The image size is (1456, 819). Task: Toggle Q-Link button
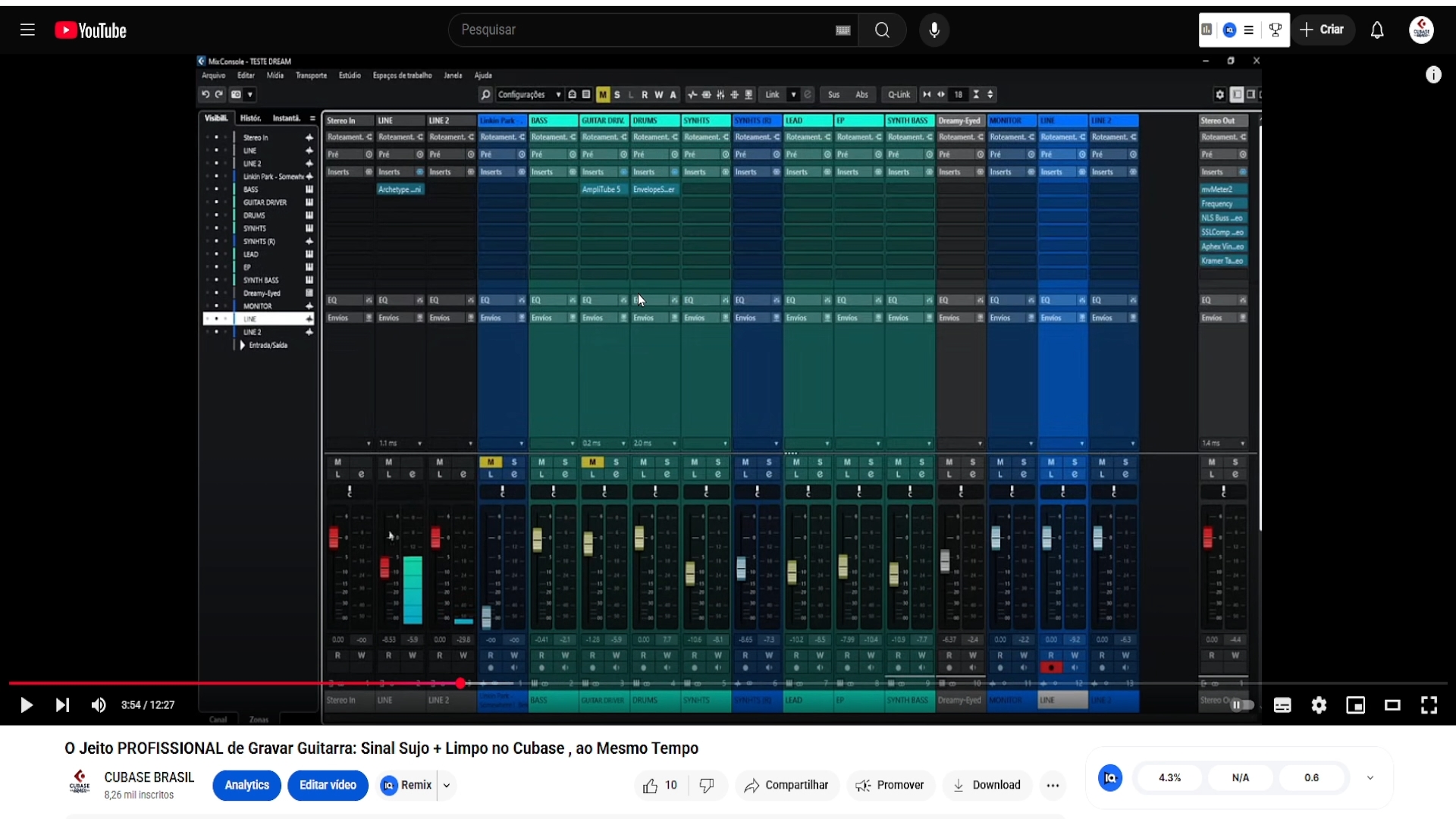(x=899, y=95)
